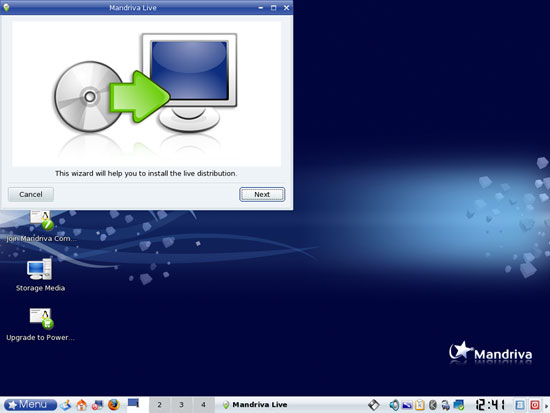Click the Next button in the wizard
This screenshot has height=413, width=550.
tap(262, 194)
